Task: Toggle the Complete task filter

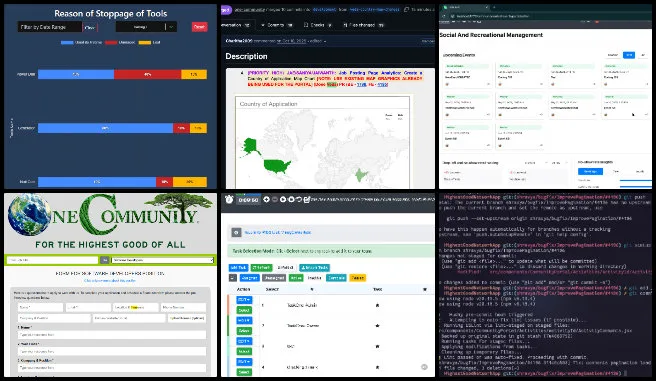Action: coord(336,278)
